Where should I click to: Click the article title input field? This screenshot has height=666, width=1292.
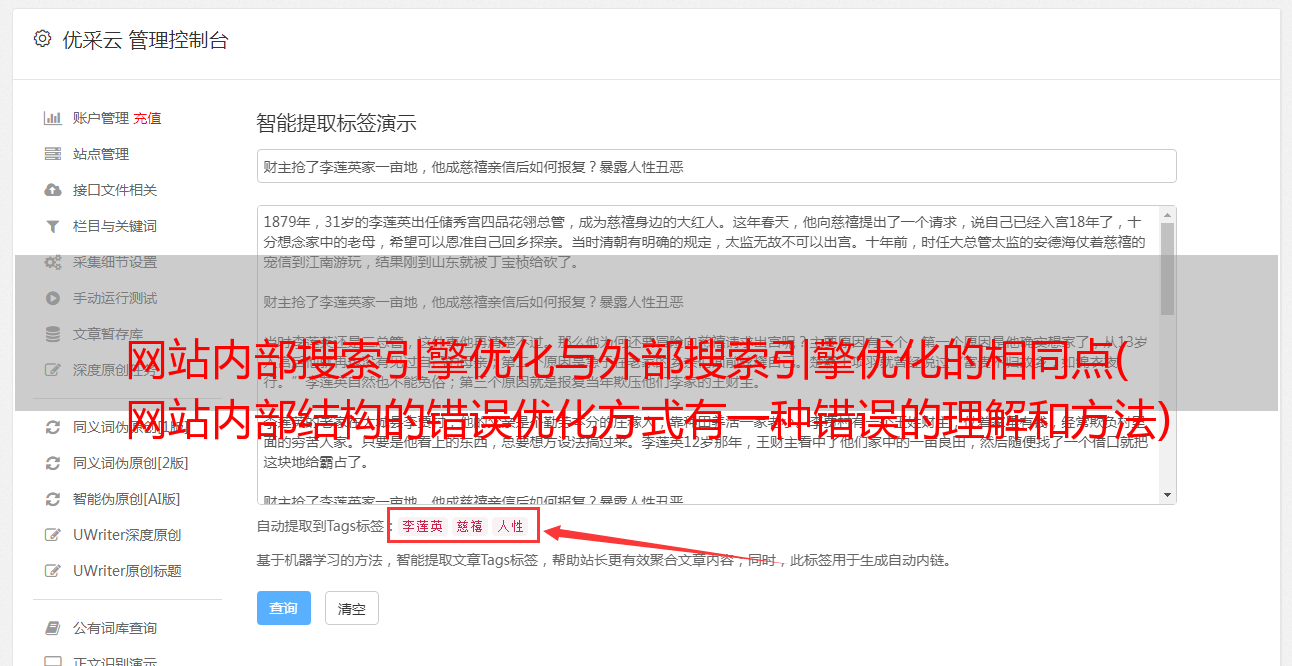click(x=716, y=166)
